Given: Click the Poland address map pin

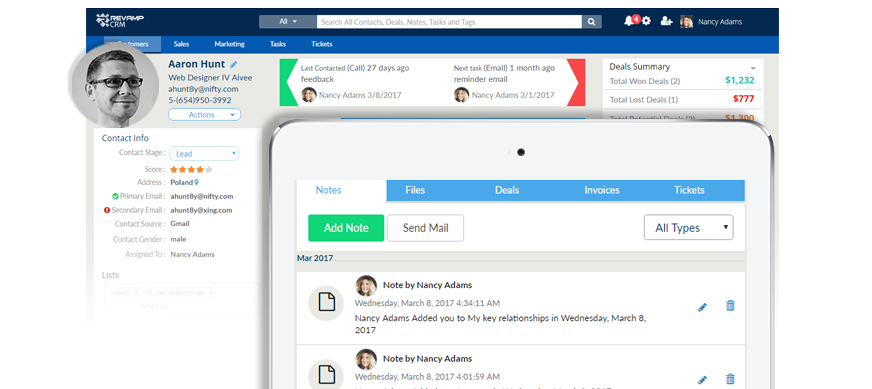Looking at the screenshot, I should pos(196,183).
